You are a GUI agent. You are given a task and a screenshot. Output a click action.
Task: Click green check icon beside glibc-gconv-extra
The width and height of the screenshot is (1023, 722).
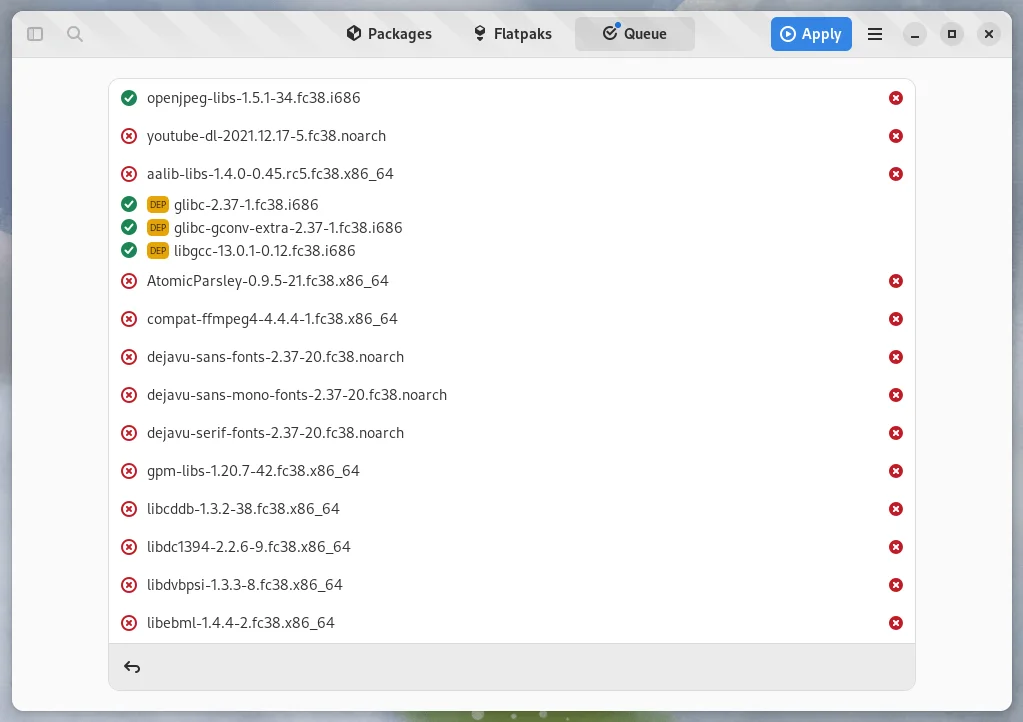[x=129, y=227]
